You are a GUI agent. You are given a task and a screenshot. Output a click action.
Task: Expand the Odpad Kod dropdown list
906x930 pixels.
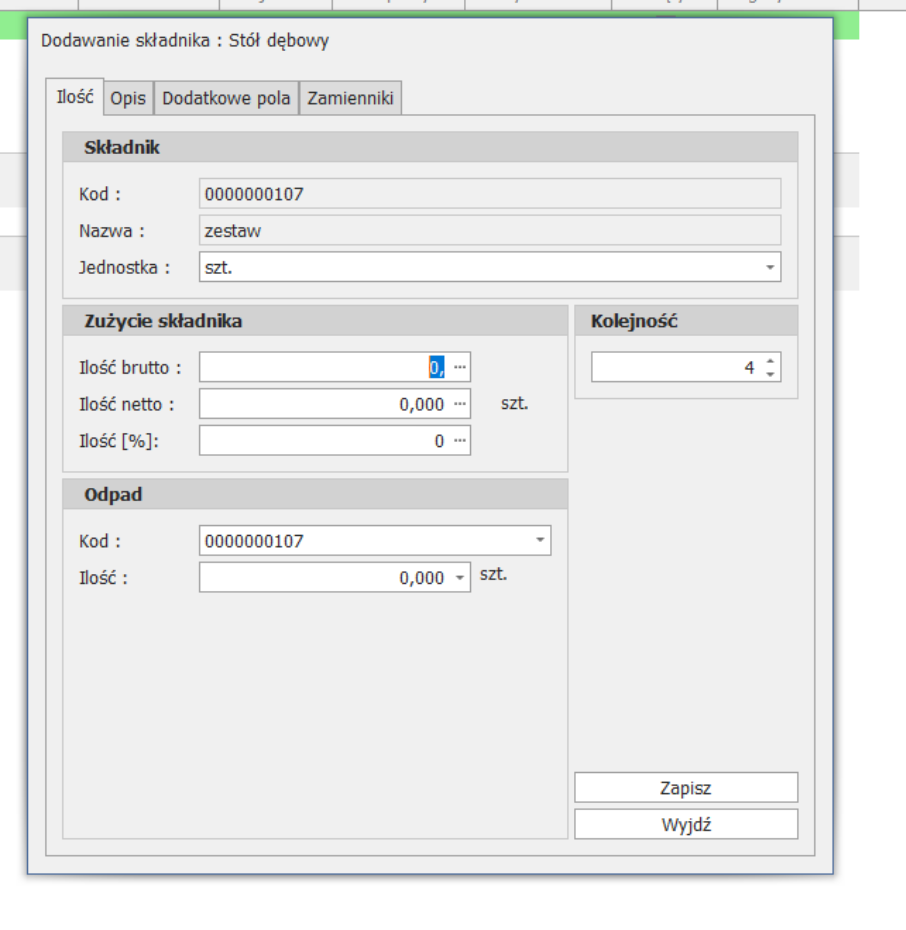pyautogui.click(x=539, y=541)
